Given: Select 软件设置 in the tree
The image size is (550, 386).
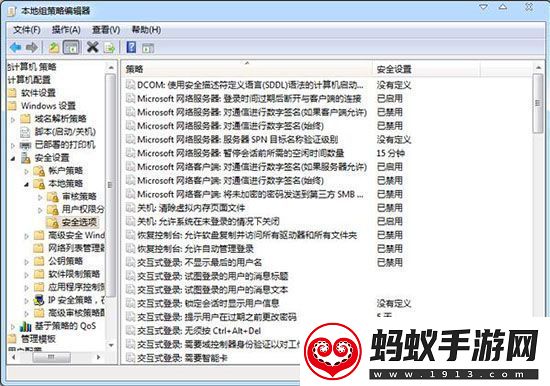Looking at the screenshot, I should 39,93.
